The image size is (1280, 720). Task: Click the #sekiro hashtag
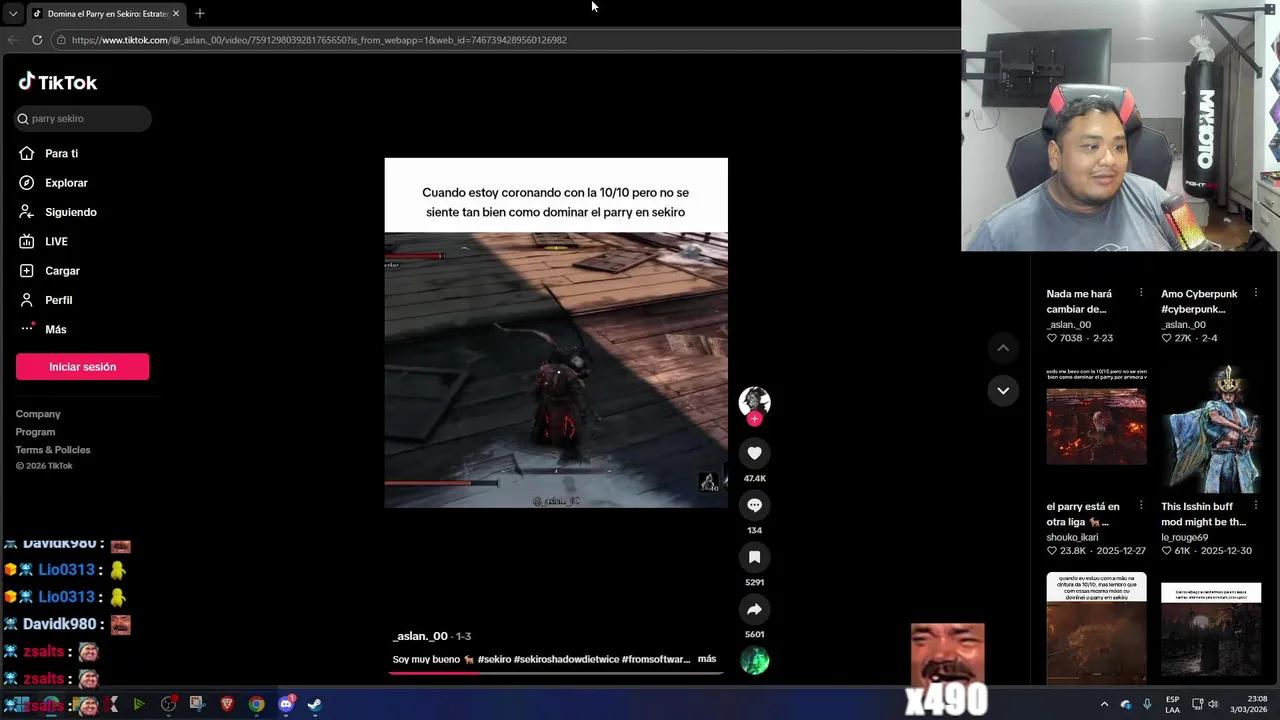(494, 660)
